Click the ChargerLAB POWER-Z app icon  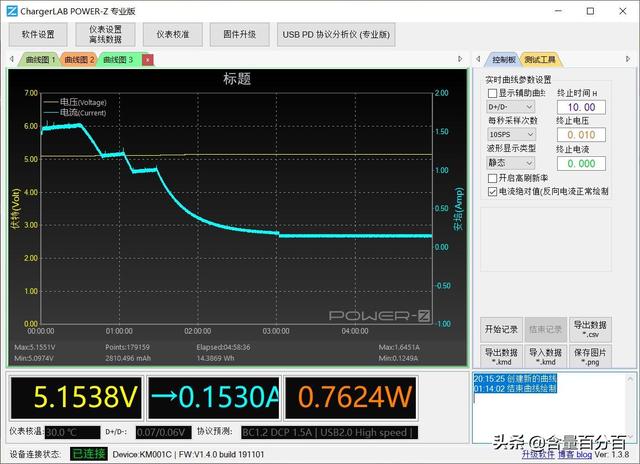(12, 11)
